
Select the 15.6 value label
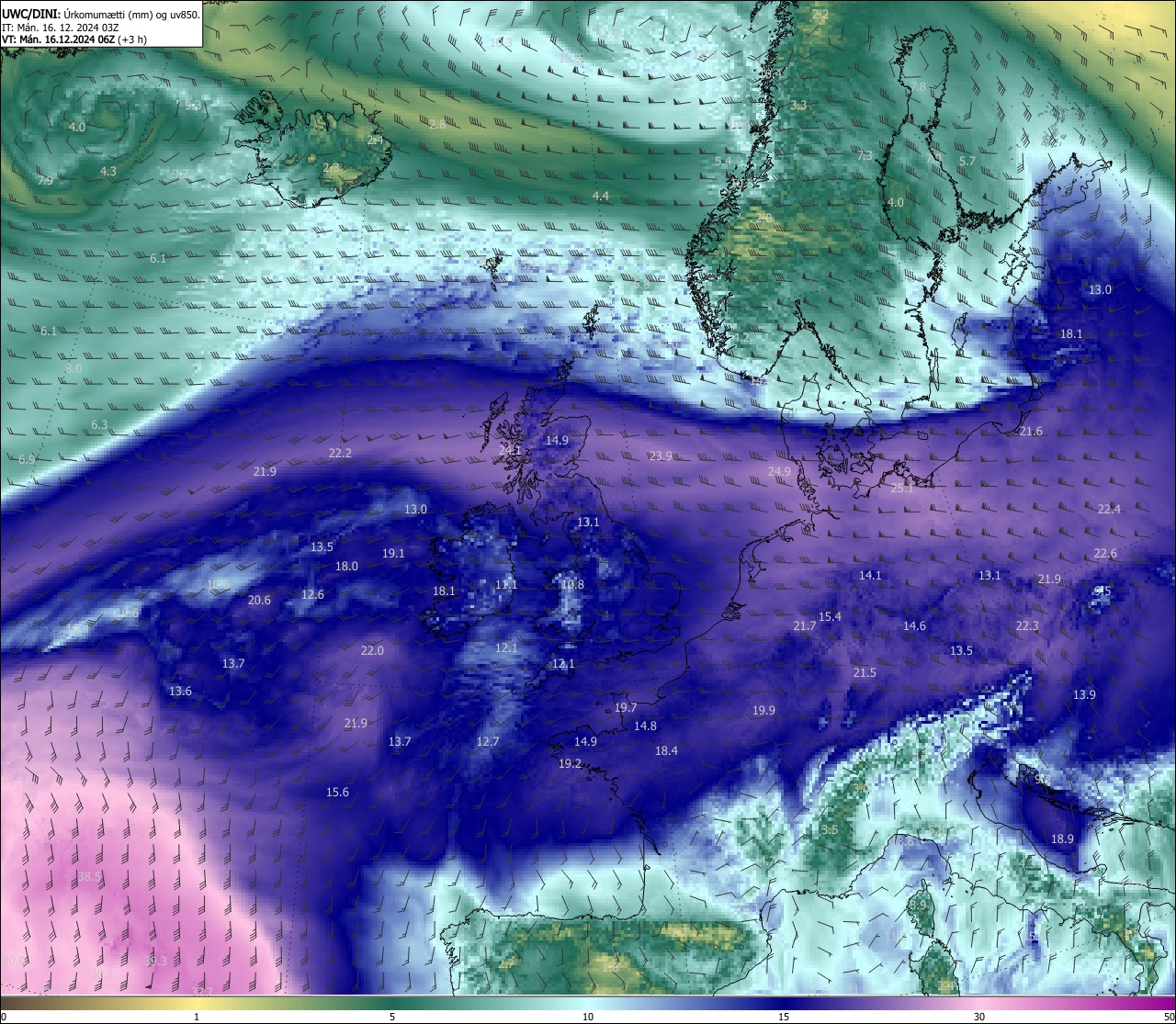[x=337, y=792]
